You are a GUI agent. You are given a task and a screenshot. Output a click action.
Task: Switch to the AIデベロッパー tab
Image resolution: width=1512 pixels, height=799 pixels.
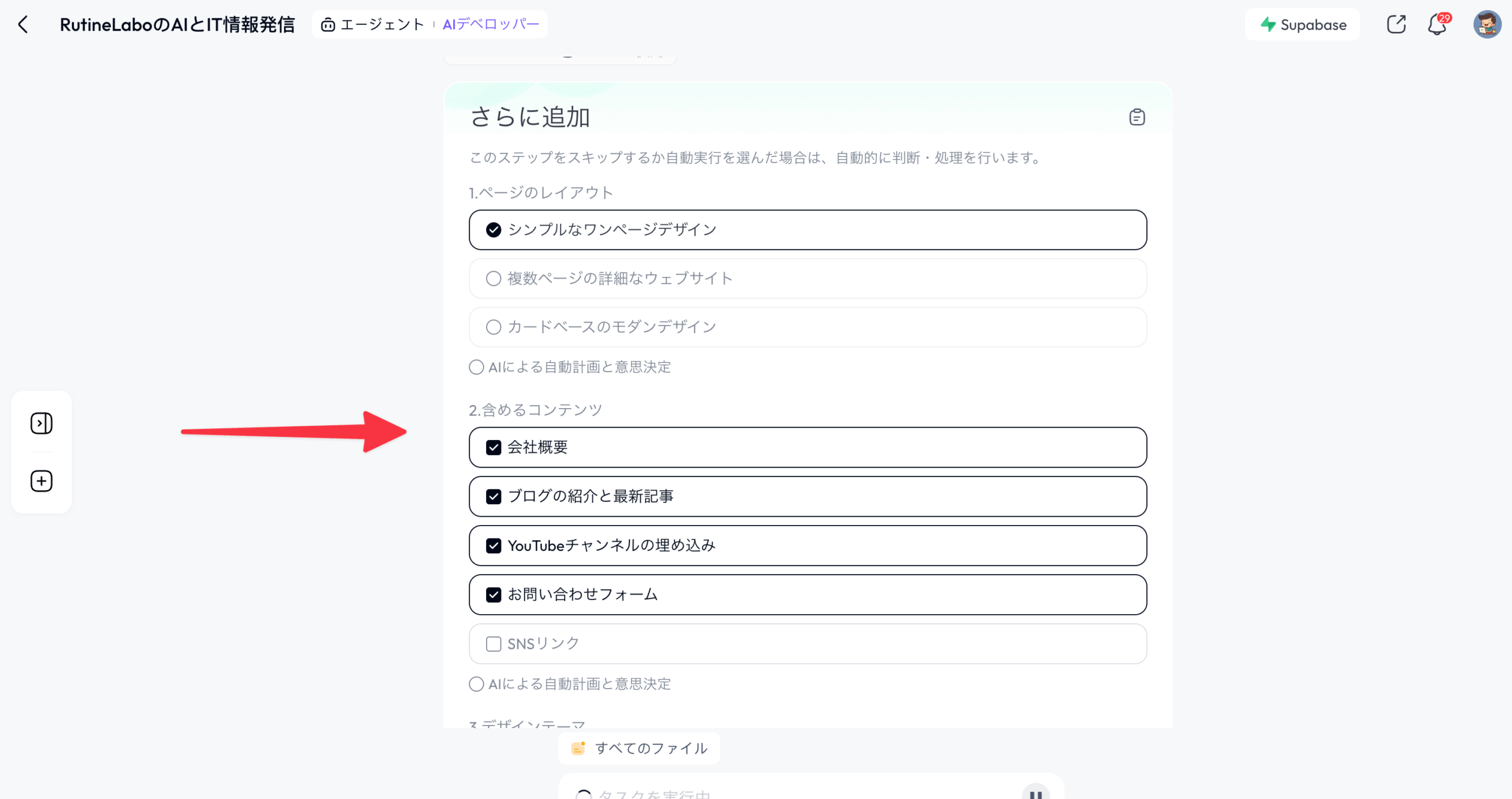(490, 24)
